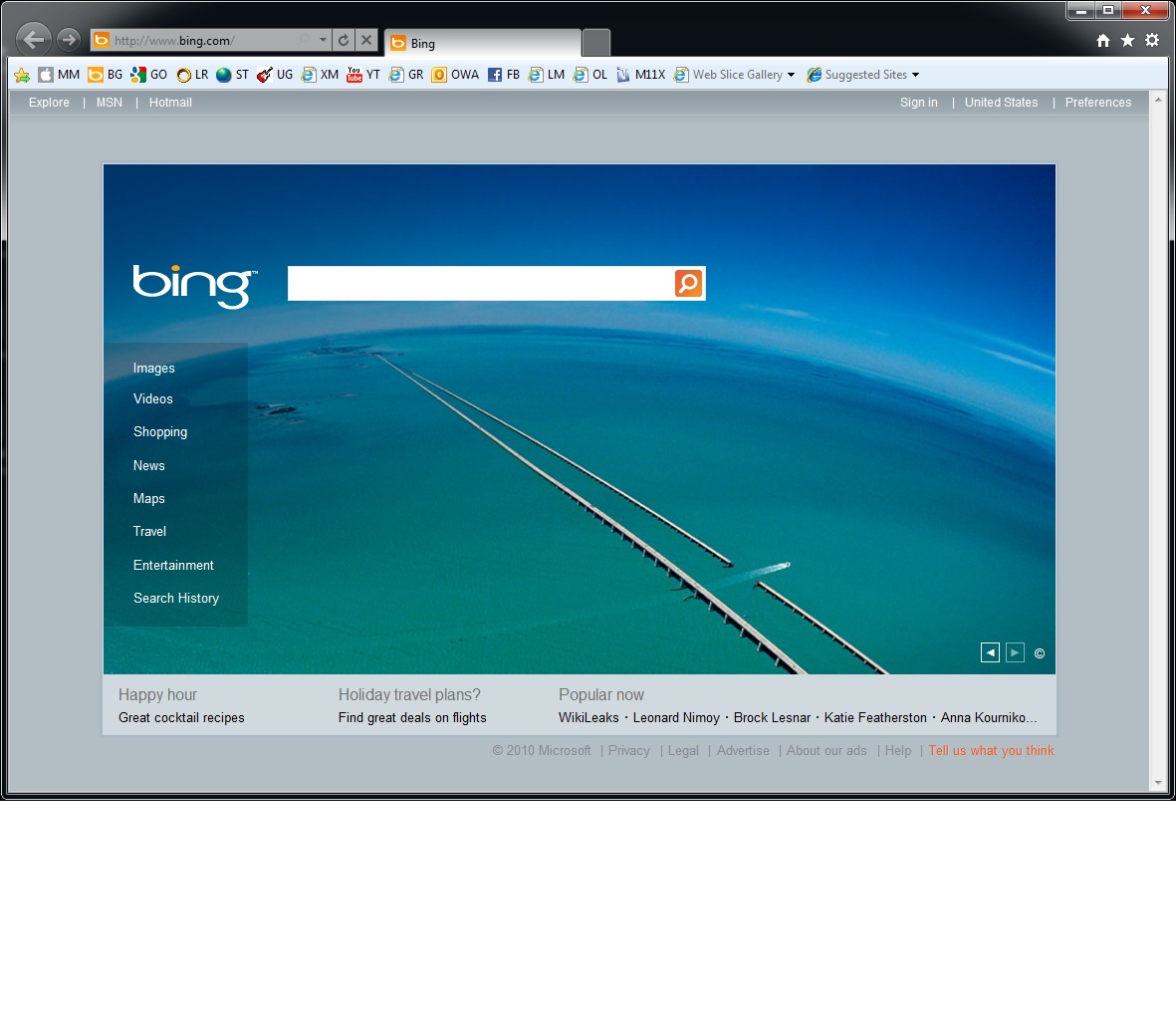Click the Bing search text box
1176x1020 pixels.
coord(481,284)
